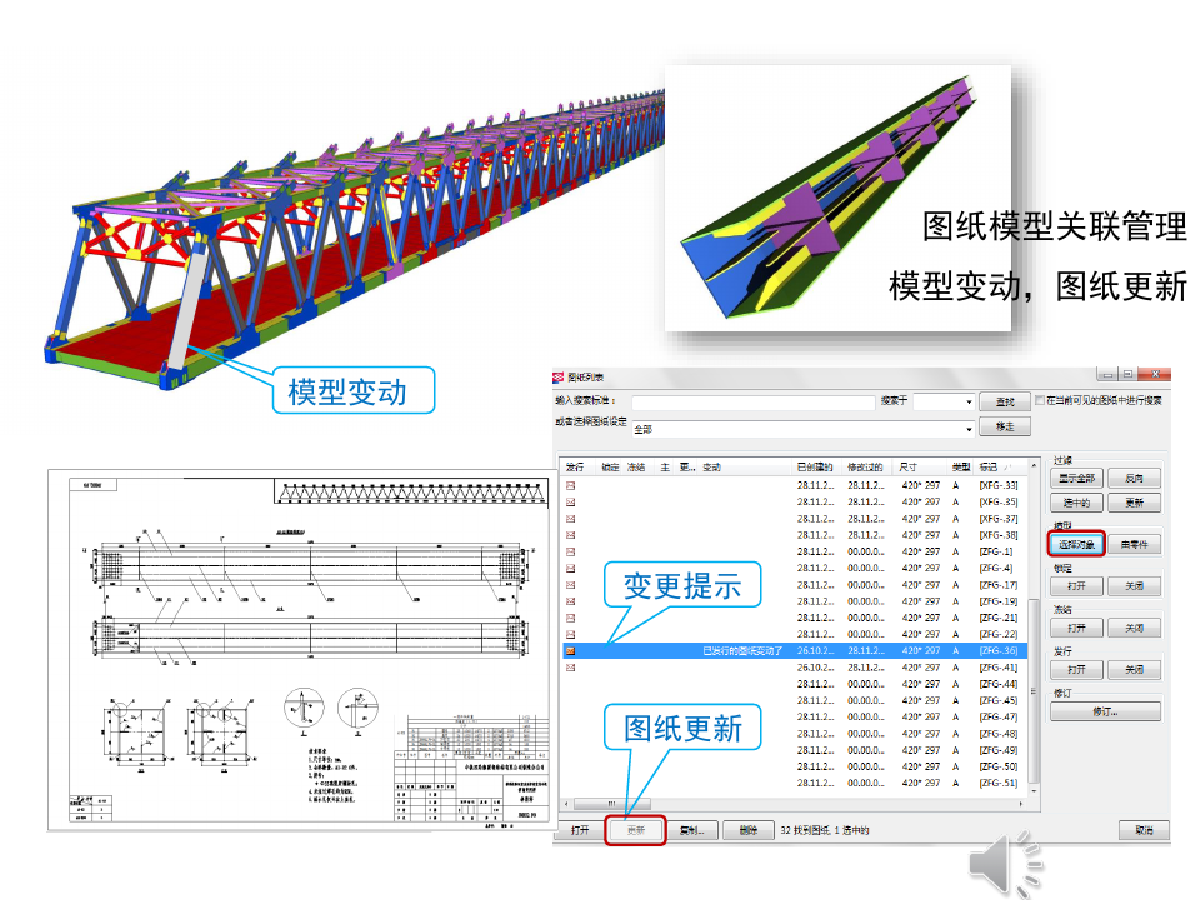The height and width of the screenshot is (900, 1200).
Task: Click the drawing list horizontal scrollbar
Action: (x=793, y=802)
